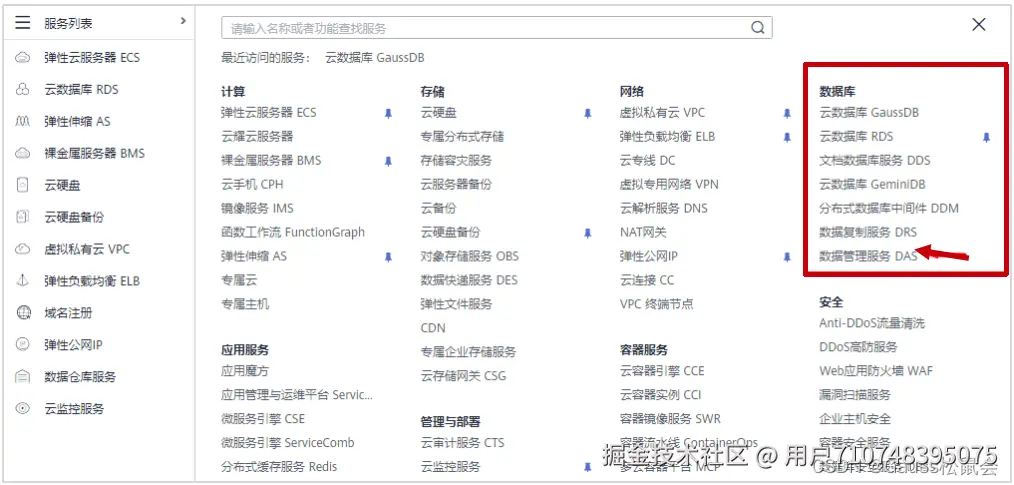
Task: Open 云手机 CPH service
Action: (252, 184)
